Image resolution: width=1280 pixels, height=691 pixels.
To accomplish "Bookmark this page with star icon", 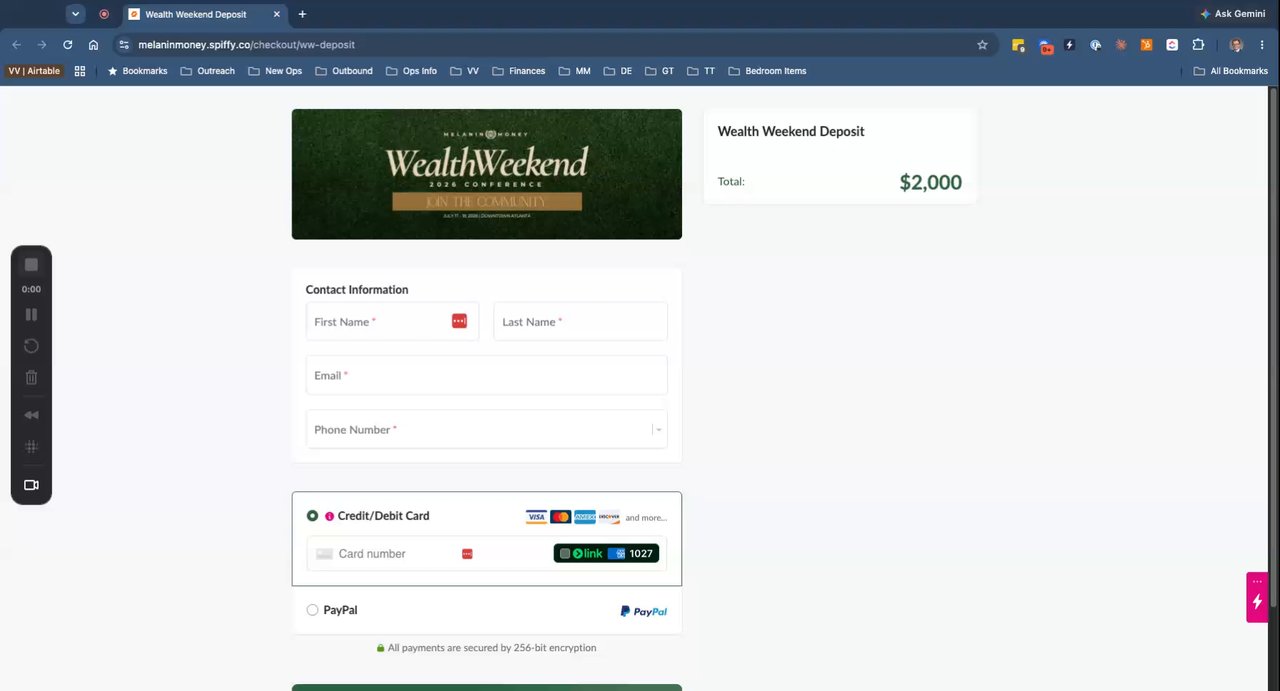I will [x=982, y=45].
